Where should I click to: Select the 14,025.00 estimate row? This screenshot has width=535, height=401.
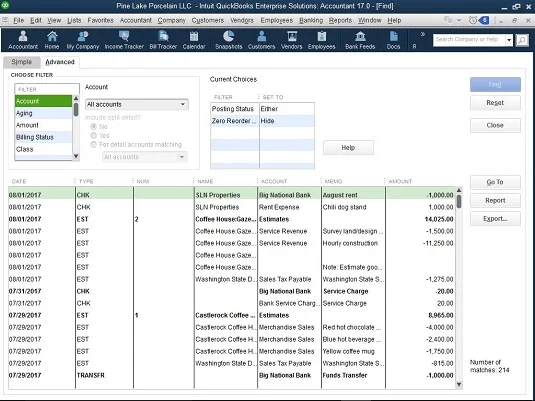231,219
